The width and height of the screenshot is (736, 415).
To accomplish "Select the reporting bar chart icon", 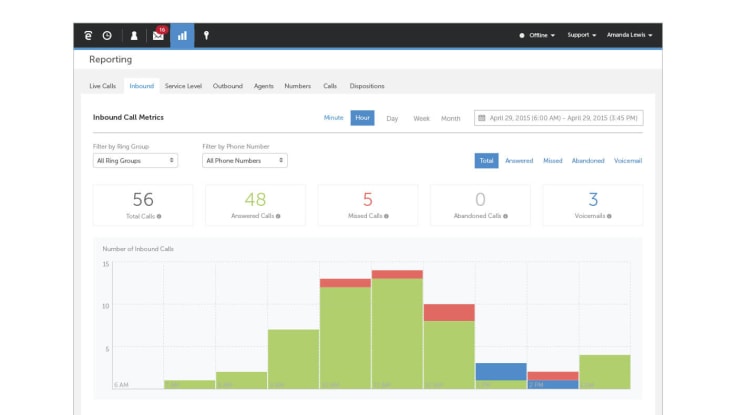I will (x=182, y=36).
